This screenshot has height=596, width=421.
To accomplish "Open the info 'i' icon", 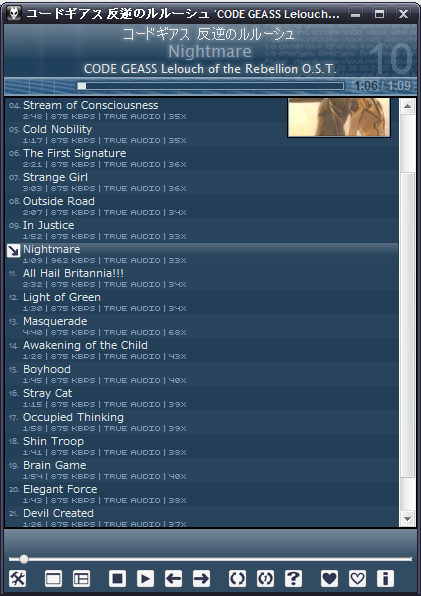I will 385,579.
